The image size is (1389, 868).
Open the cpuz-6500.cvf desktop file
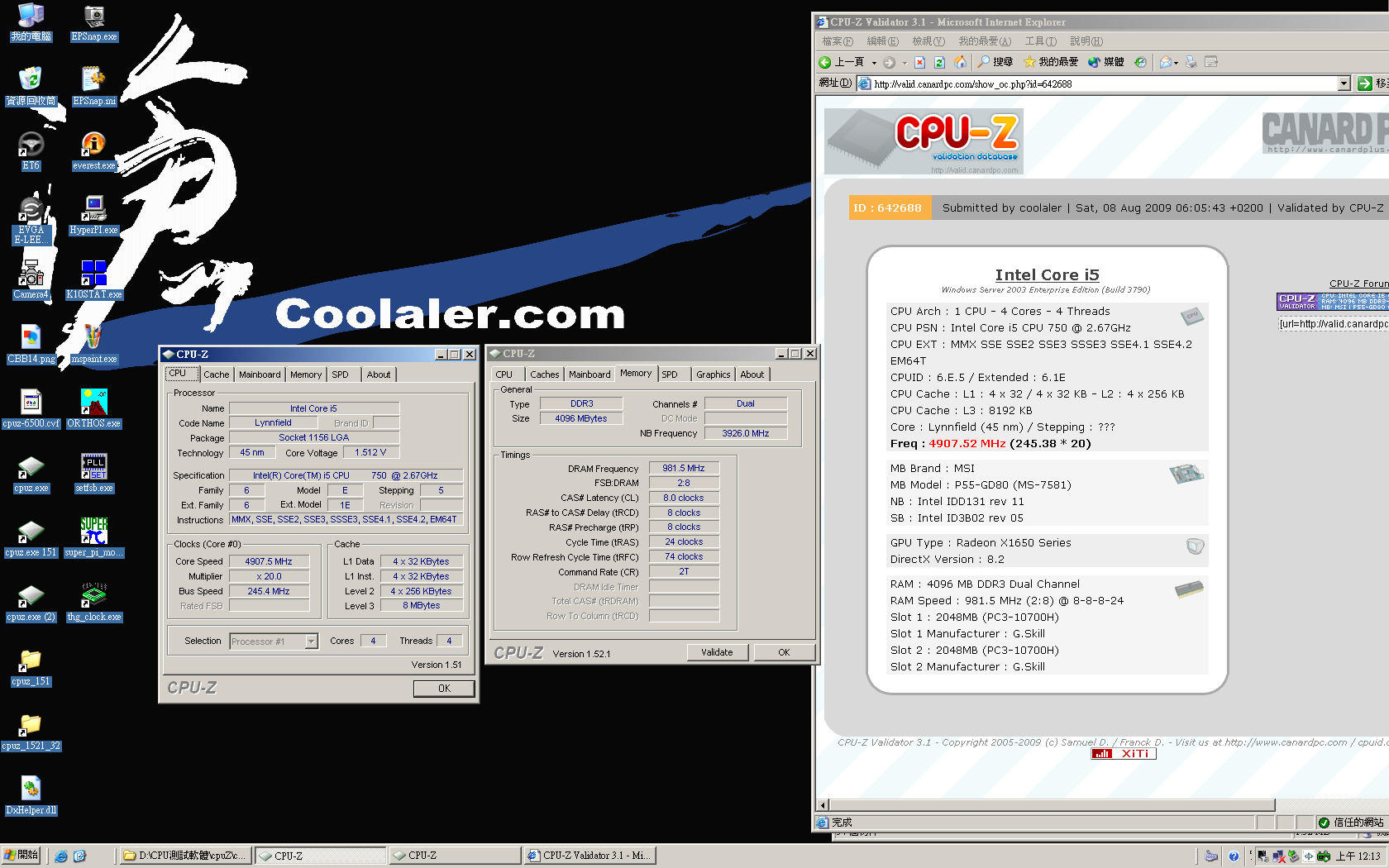point(31,410)
